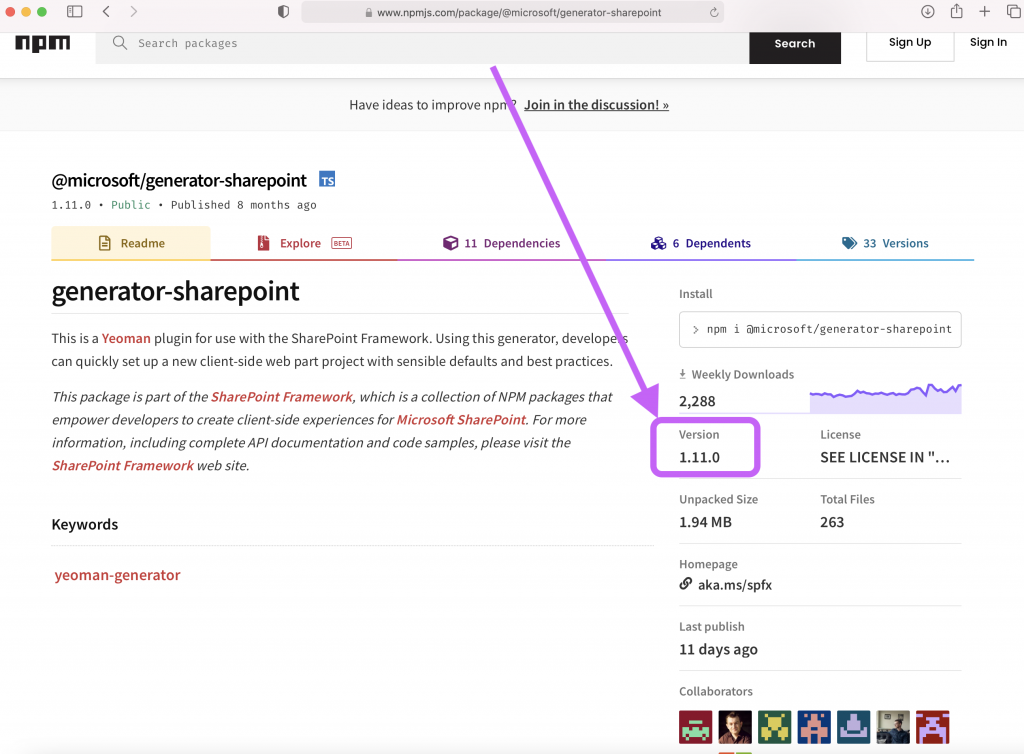Open the first SharePoint Framework link
The height and width of the screenshot is (754, 1024).
click(281, 397)
